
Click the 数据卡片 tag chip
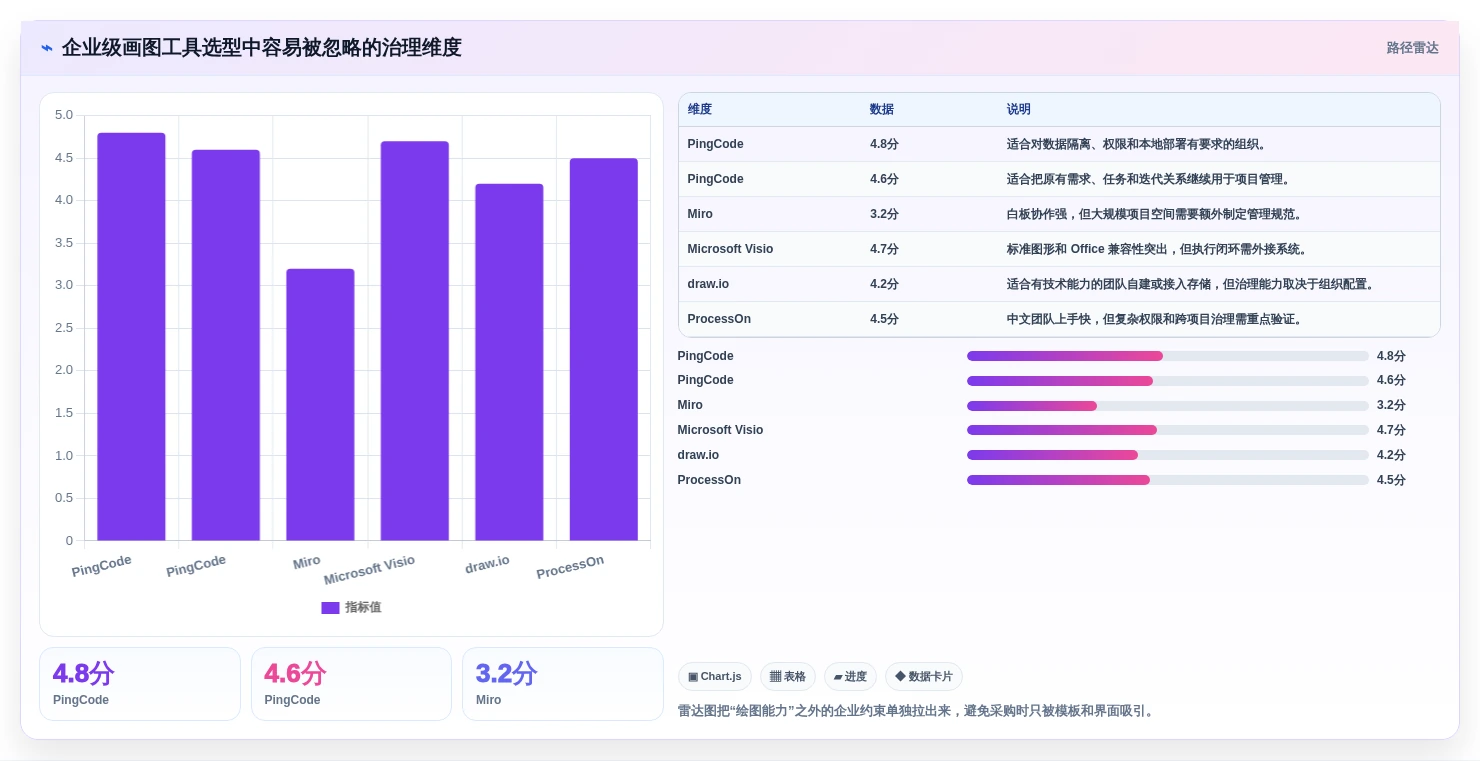[924, 677]
